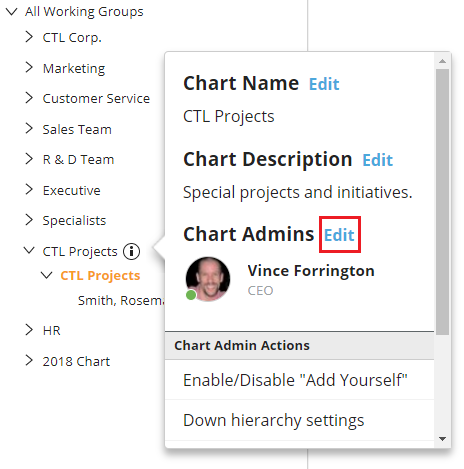Expand the Marketing group
This screenshot has width=464, height=469.
tap(29, 67)
